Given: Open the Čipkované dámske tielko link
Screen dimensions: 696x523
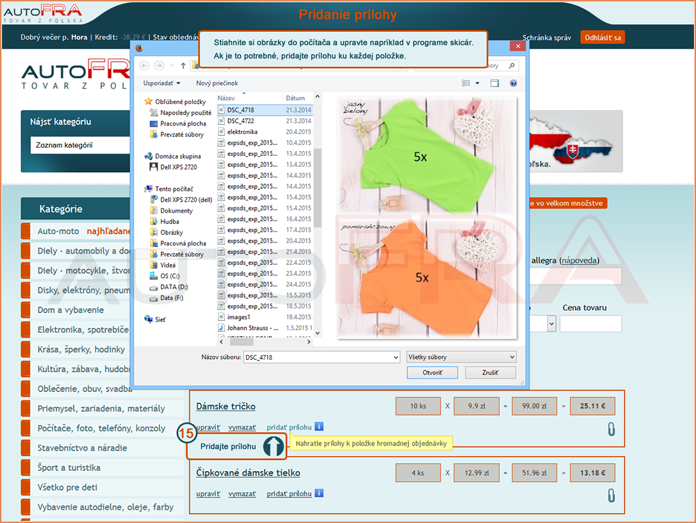Looking at the screenshot, I should [248, 473].
